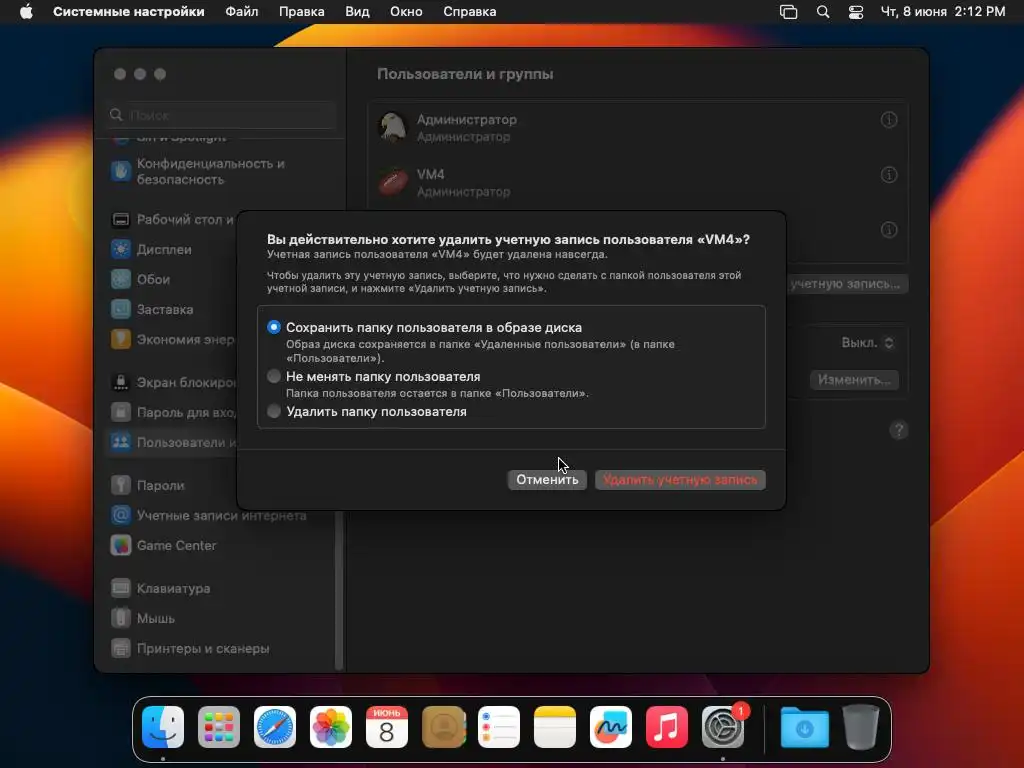Click the sidebar scrollbar
Image resolution: width=1024 pixels, height=768 pixels.
339,591
